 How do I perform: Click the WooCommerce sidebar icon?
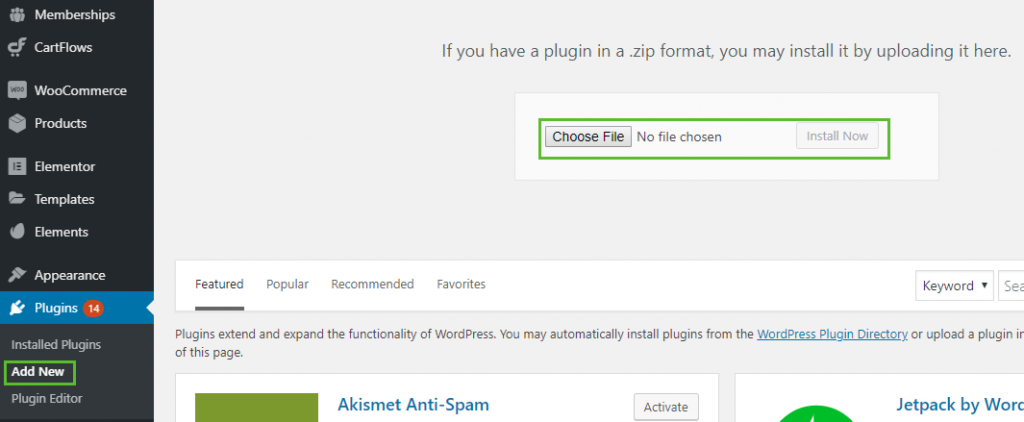point(16,90)
